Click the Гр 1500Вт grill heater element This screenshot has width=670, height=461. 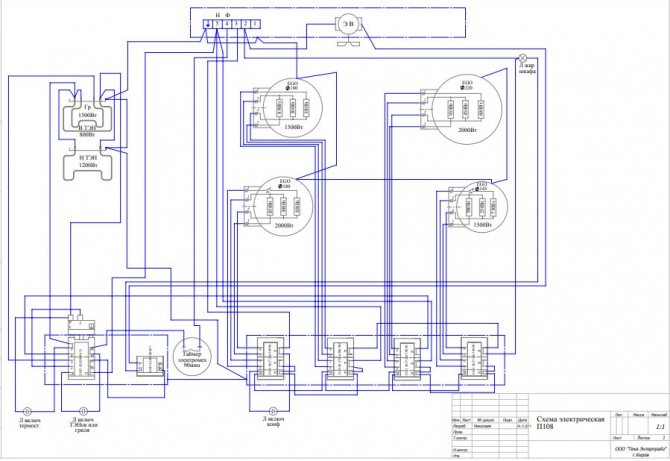coord(87,113)
